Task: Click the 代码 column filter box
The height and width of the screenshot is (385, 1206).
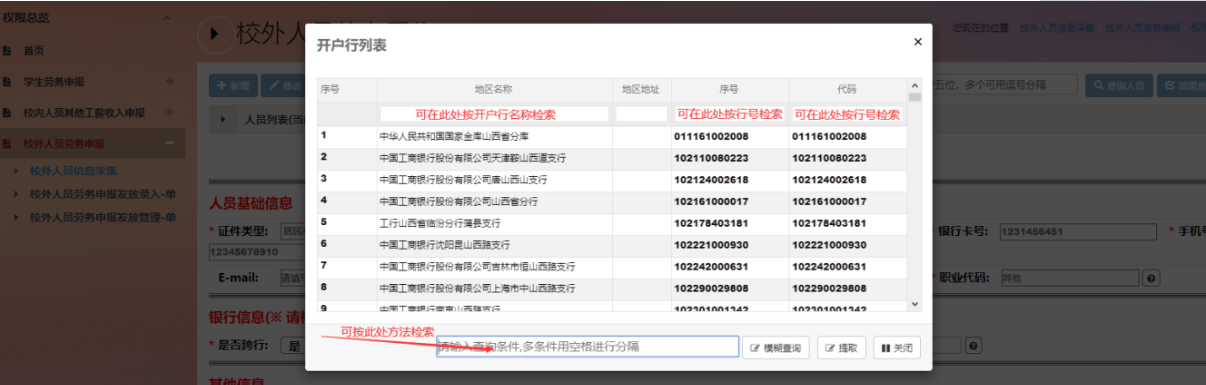Action: [847, 114]
